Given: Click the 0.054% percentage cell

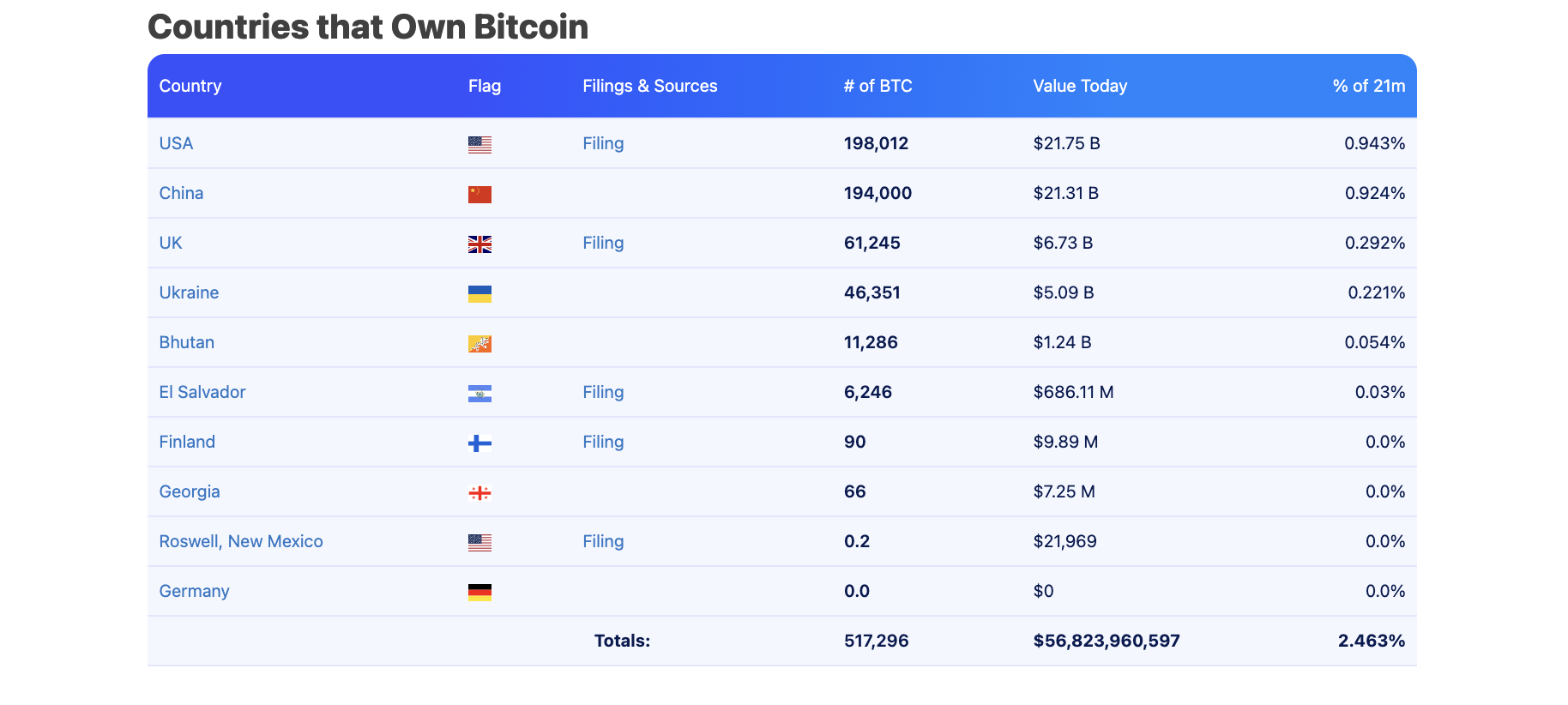Looking at the screenshot, I should coord(1374,342).
